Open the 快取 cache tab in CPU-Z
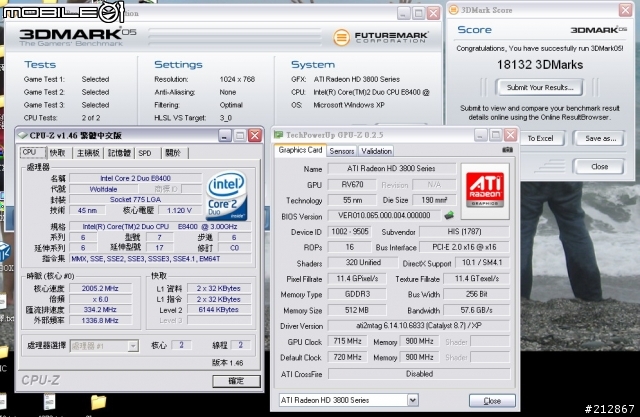The height and width of the screenshot is (417, 640). point(58,153)
